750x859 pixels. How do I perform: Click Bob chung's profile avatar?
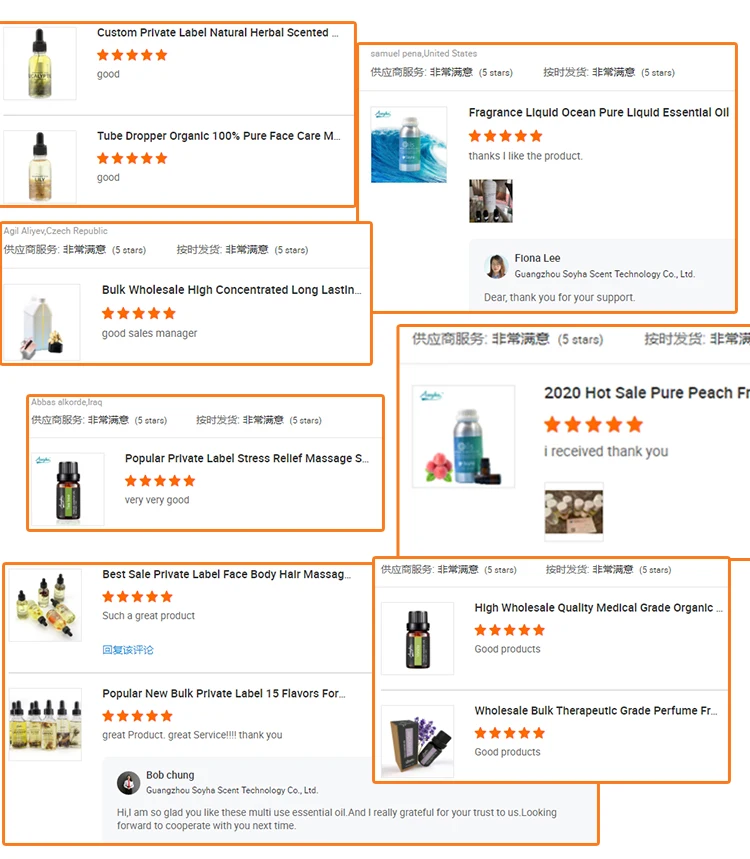coord(129,783)
